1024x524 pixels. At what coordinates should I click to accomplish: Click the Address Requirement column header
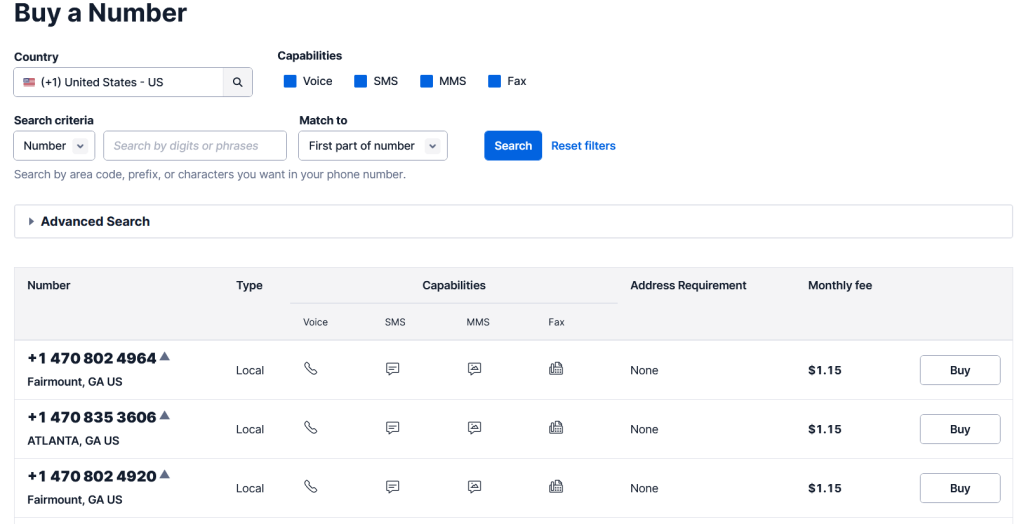[688, 286]
